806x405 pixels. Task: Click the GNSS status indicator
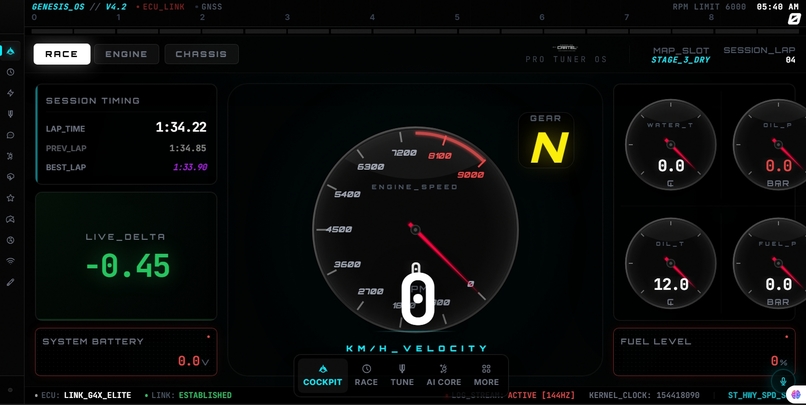209,7
